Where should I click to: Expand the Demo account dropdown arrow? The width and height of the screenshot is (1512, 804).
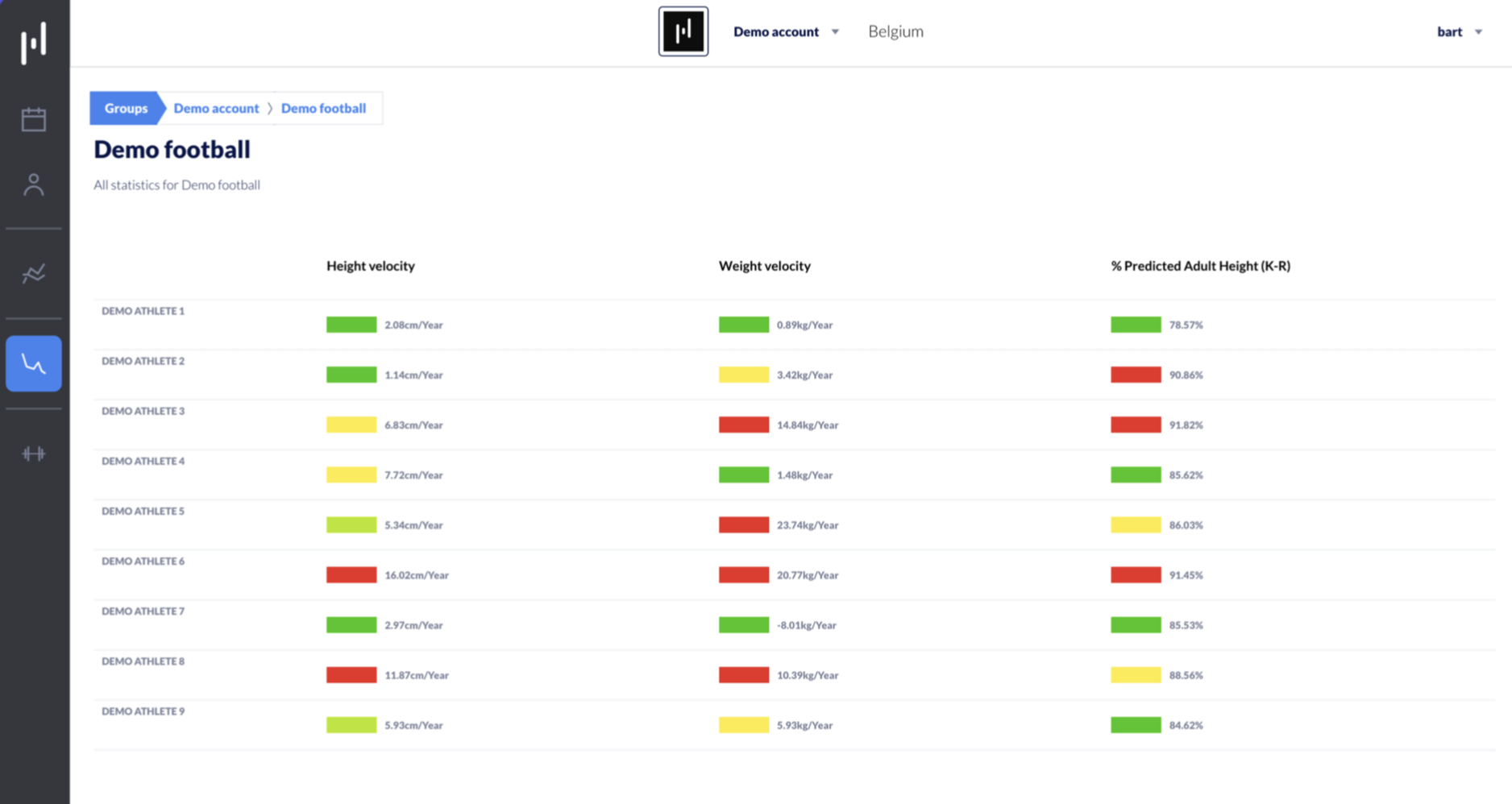tap(835, 32)
